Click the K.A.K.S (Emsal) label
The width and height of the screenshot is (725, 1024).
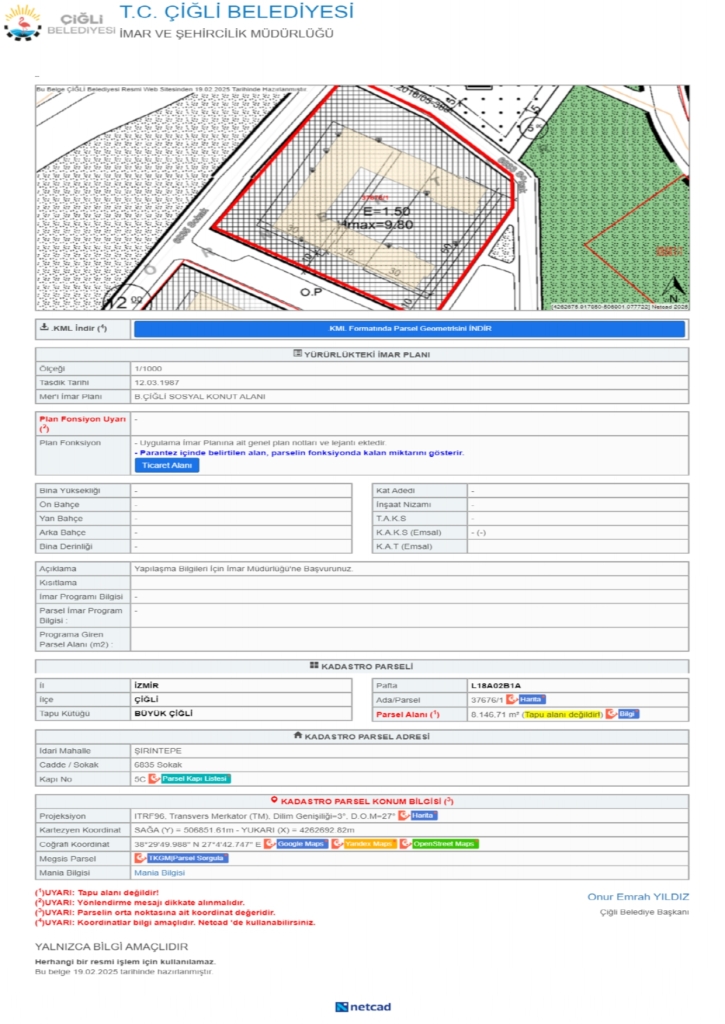[x=409, y=532]
